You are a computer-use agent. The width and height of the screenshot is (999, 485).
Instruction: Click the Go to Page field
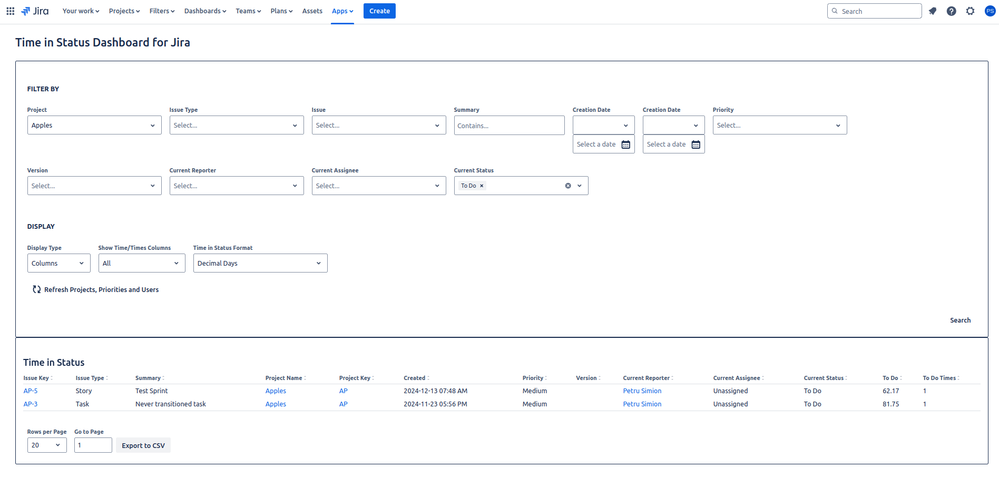tap(93, 445)
